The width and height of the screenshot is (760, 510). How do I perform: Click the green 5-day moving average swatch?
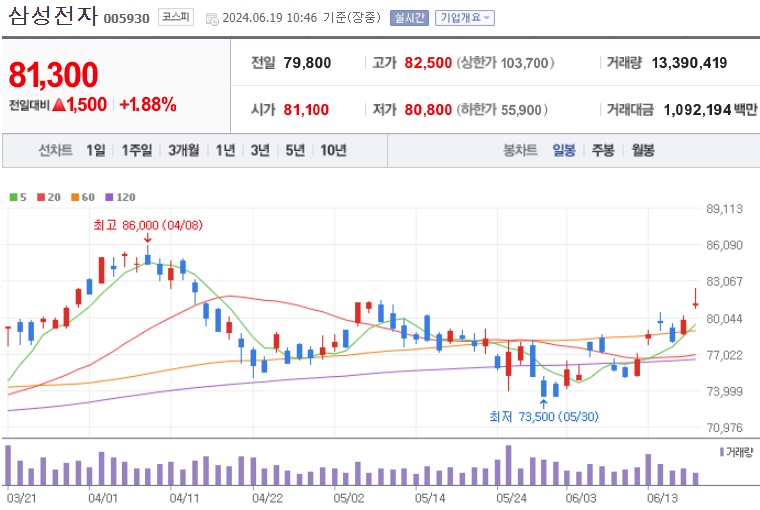pyautogui.click(x=14, y=197)
